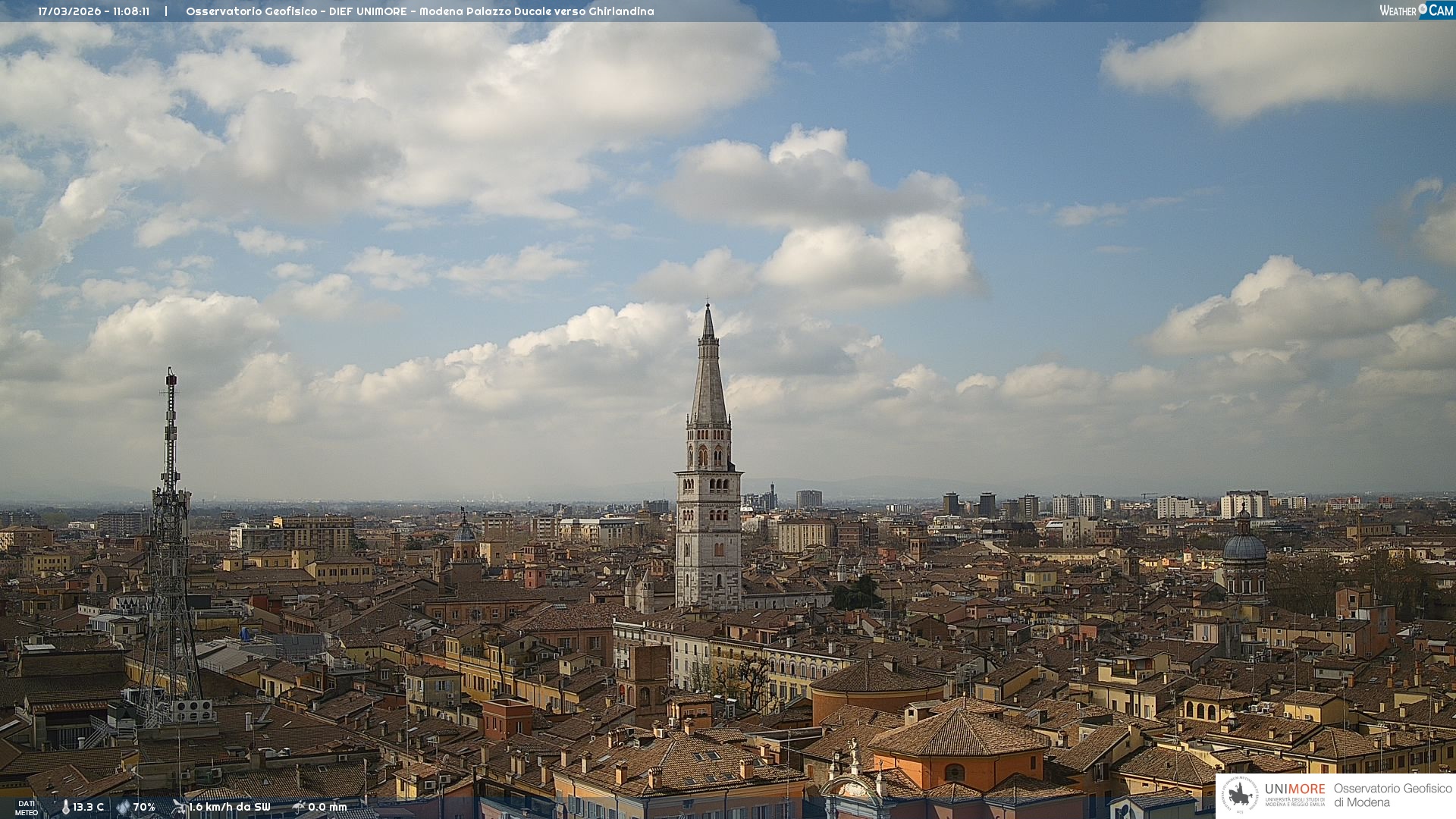Click the Ghirlandina tower spire
The width and height of the screenshot is (1456, 819).
click(x=708, y=379)
